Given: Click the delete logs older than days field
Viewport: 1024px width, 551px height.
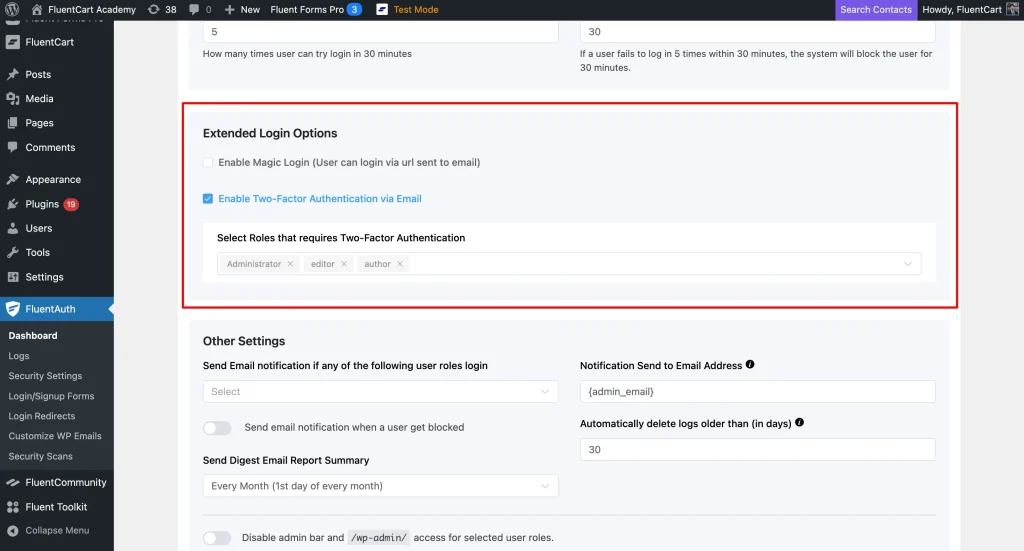Looking at the screenshot, I should [758, 450].
